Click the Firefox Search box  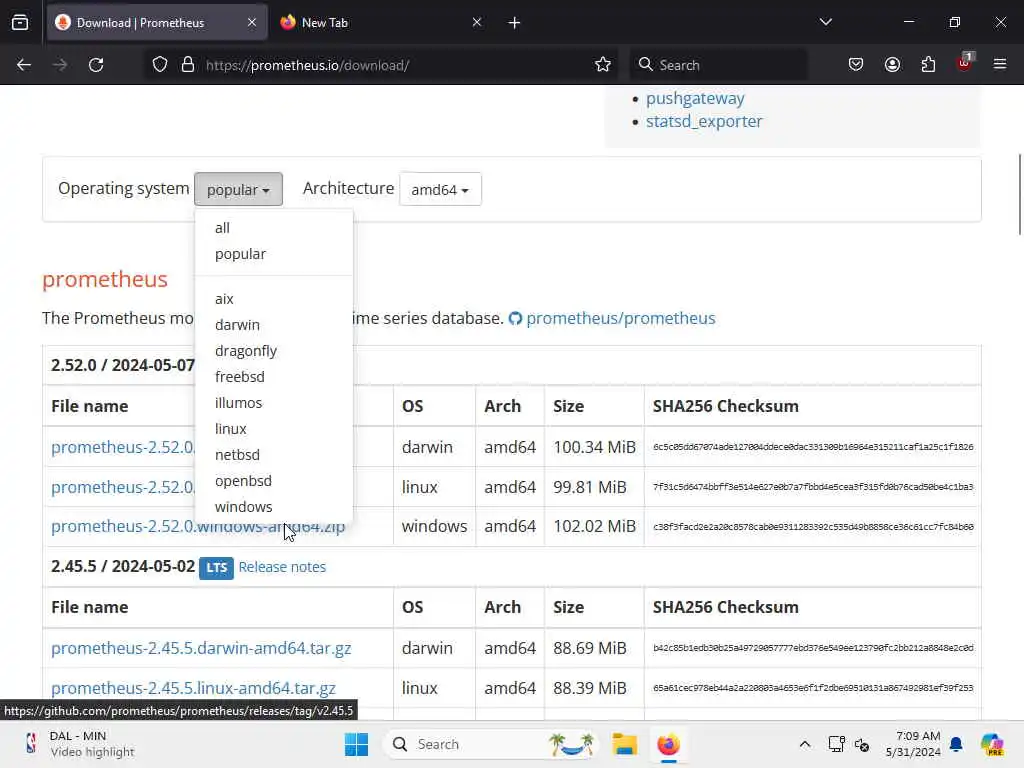718,65
